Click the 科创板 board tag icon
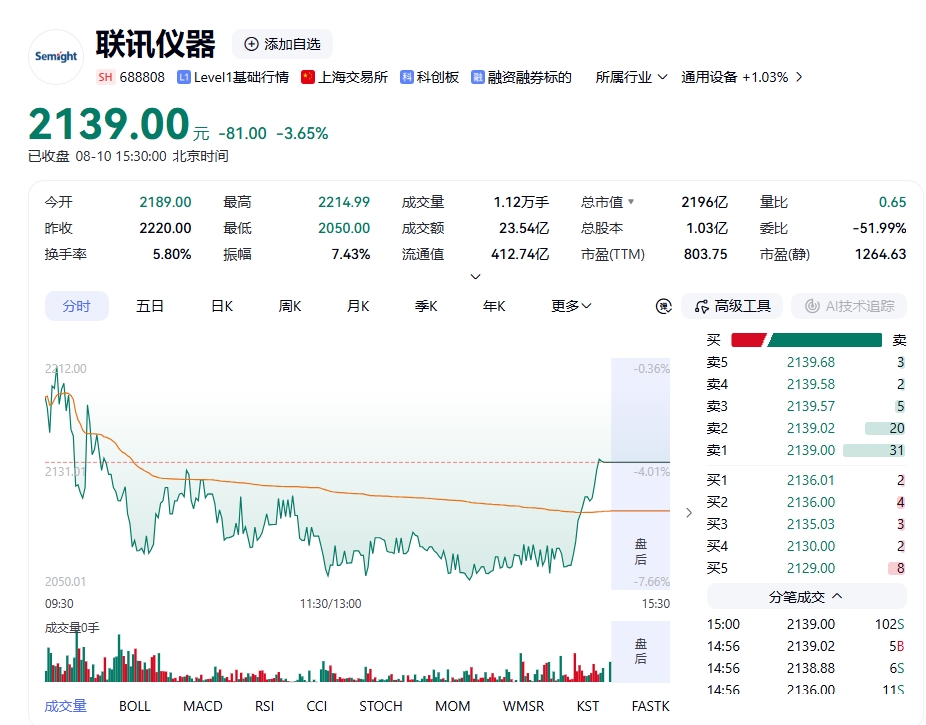The image size is (926, 725). click(x=406, y=77)
